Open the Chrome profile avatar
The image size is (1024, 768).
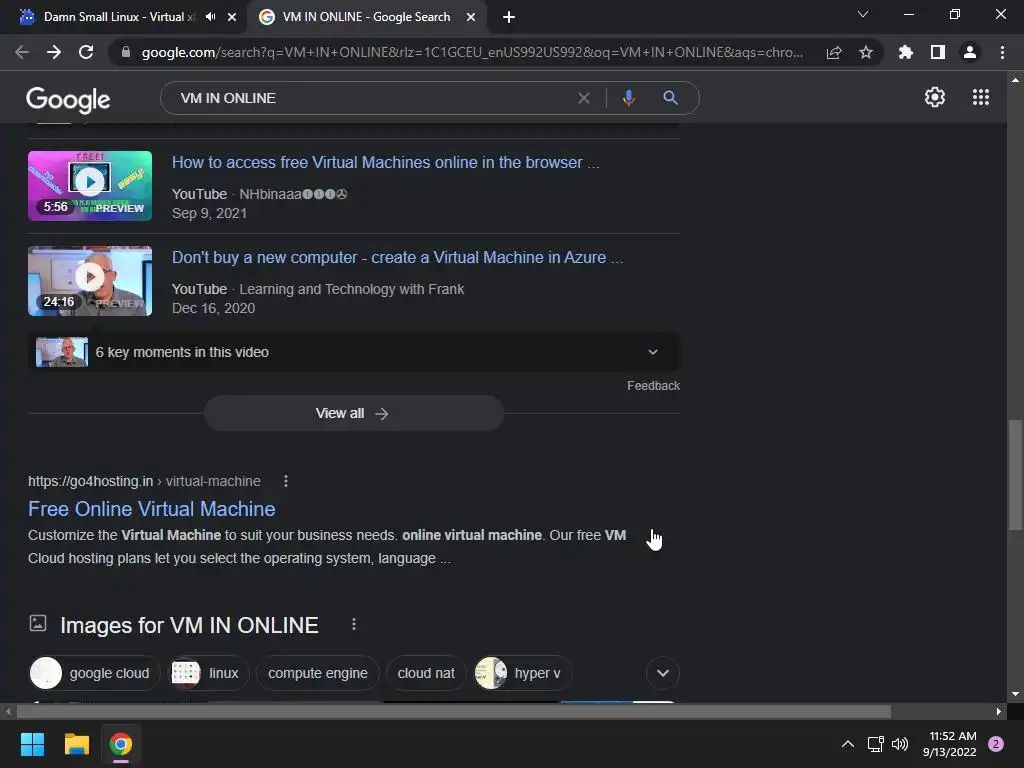click(x=970, y=52)
